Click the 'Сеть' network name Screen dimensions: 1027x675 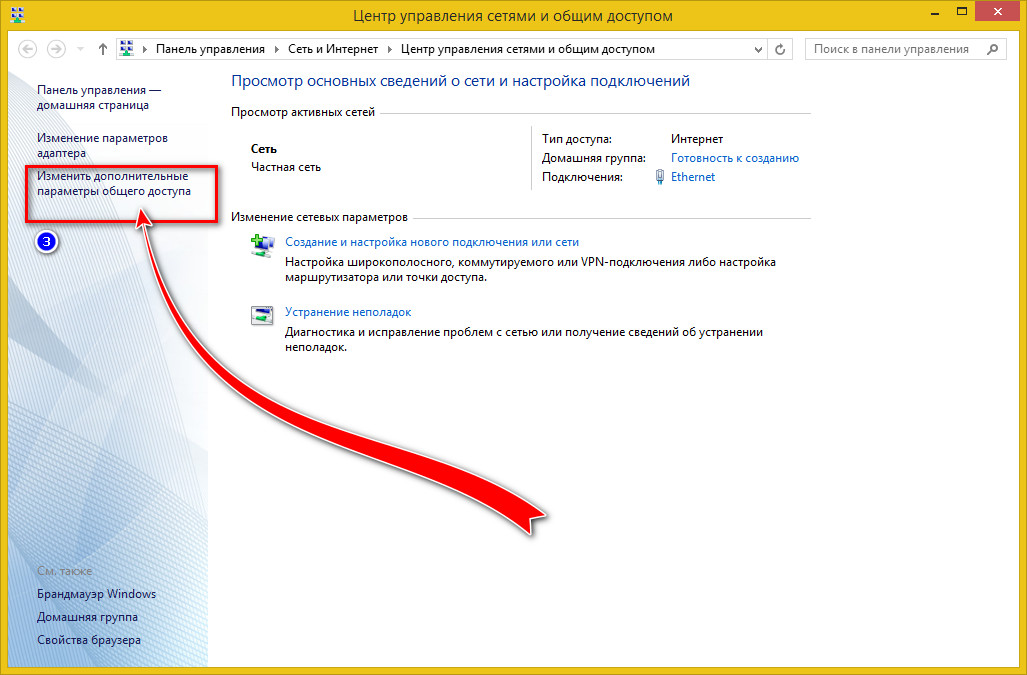tap(264, 149)
